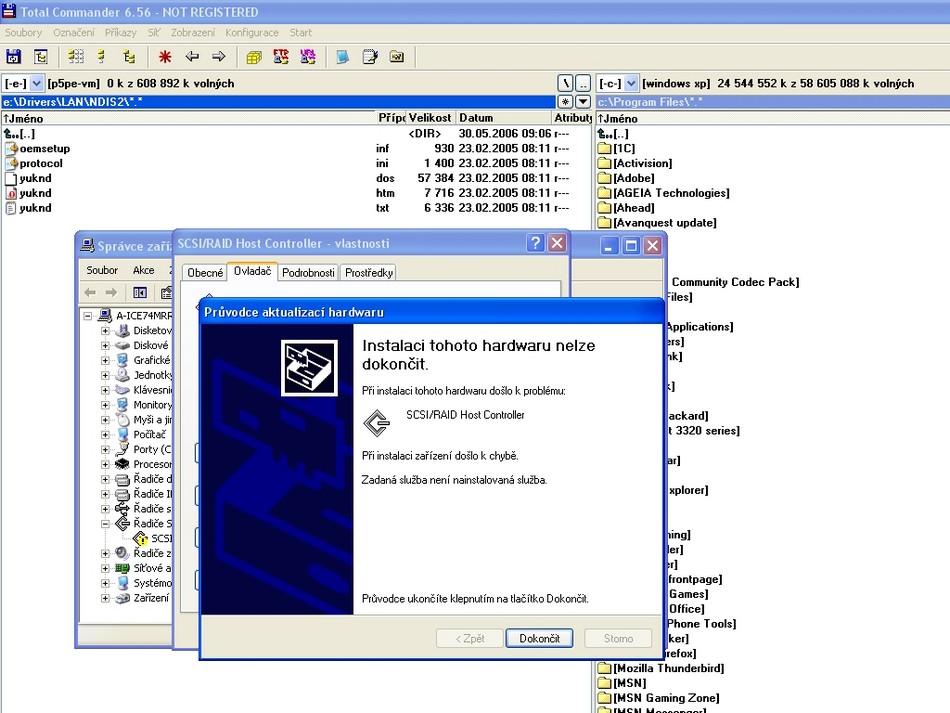Click the Back arrow in Total Commander toolbar
This screenshot has width=950, height=713.
[x=192, y=57]
